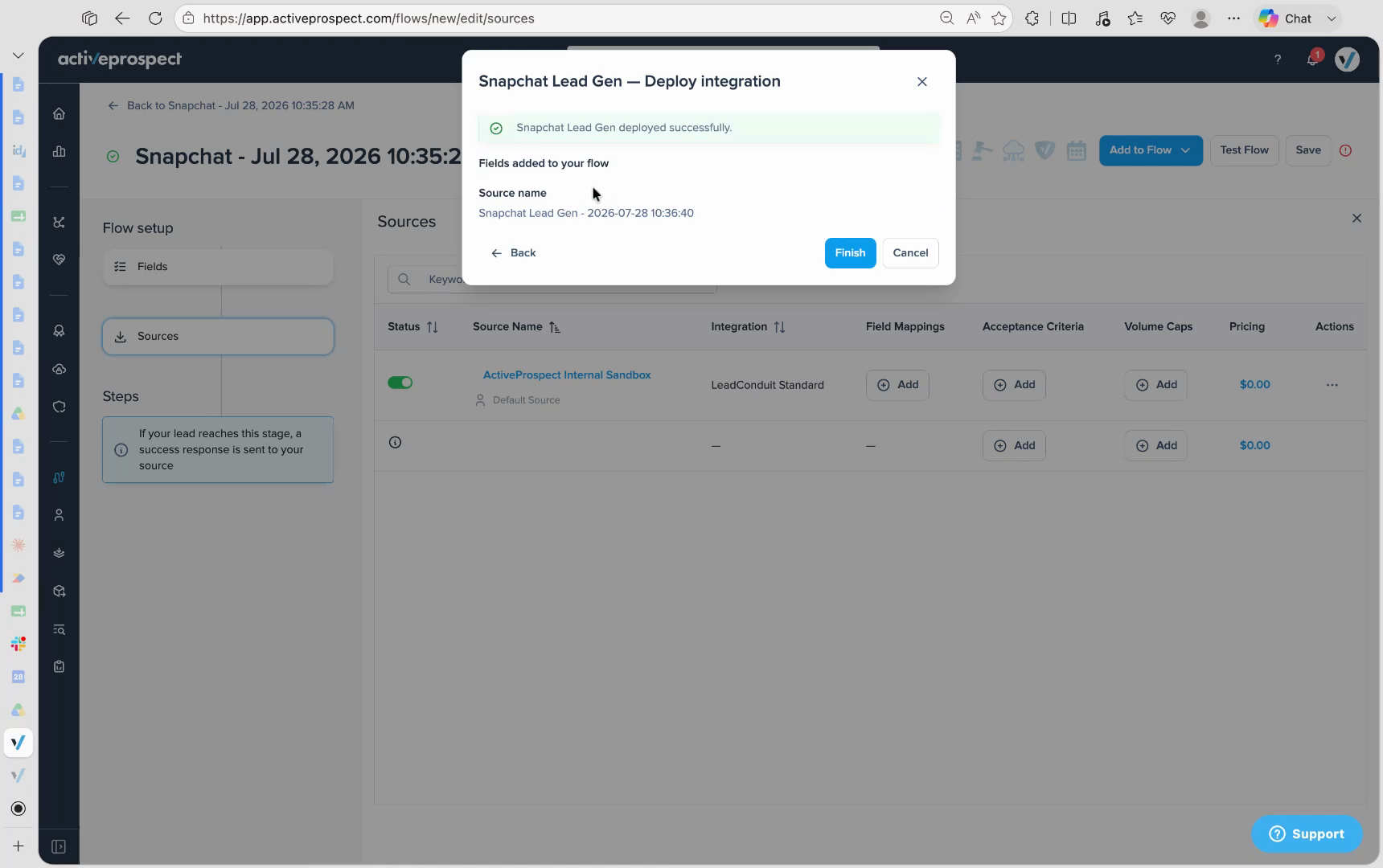Click the red warning icon beside Save

1345,150
